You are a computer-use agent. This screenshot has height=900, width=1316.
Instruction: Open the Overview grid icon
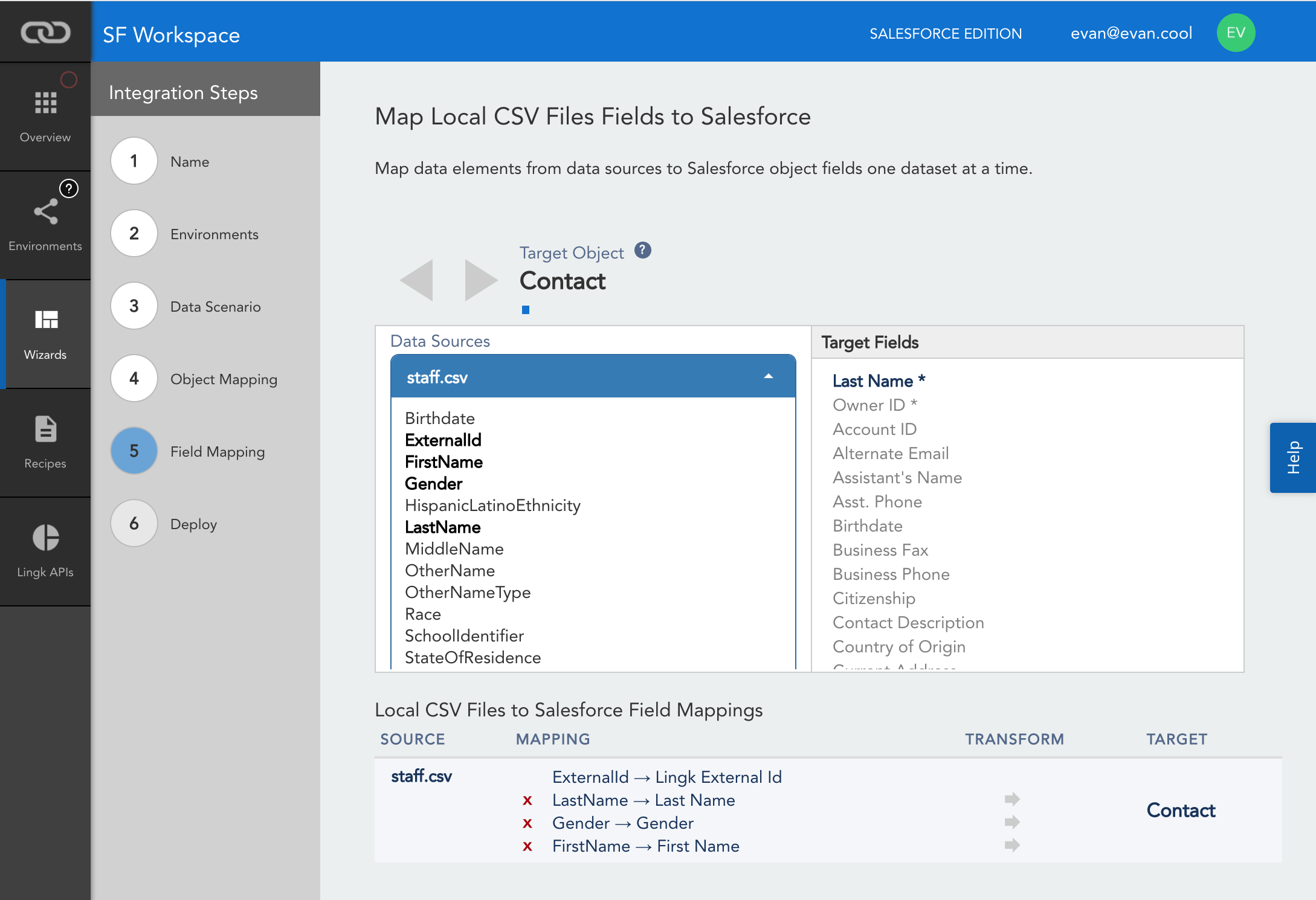point(45,103)
